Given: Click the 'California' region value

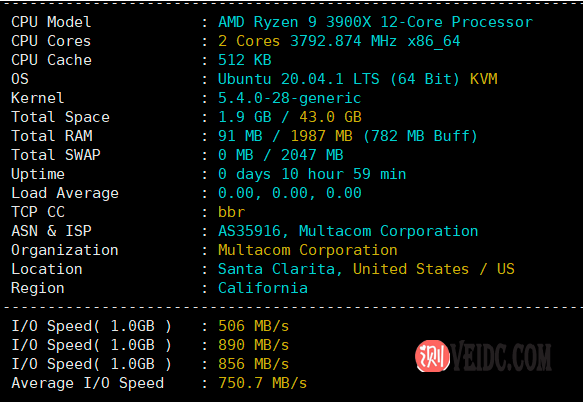Looking at the screenshot, I should (262, 288).
